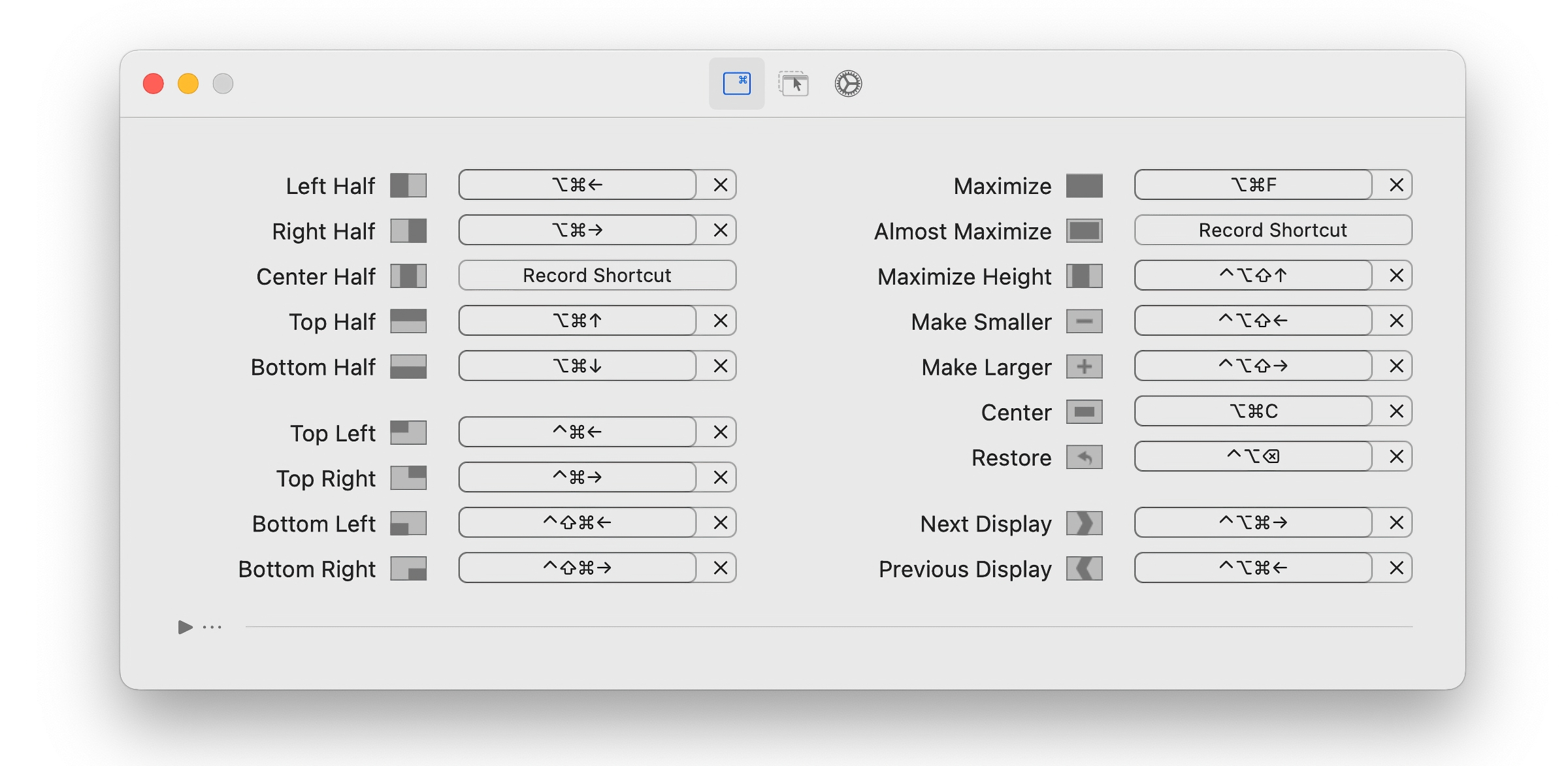This screenshot has width=1568, height=766.
Task: Record a shortcut for Almost Maximize
Action: (x=1272, y=230)
